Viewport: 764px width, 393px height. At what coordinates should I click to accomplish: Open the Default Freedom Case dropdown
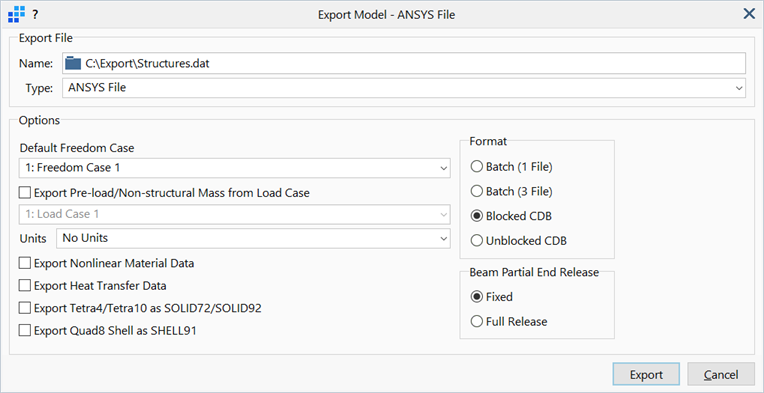(x=234, y=168)
